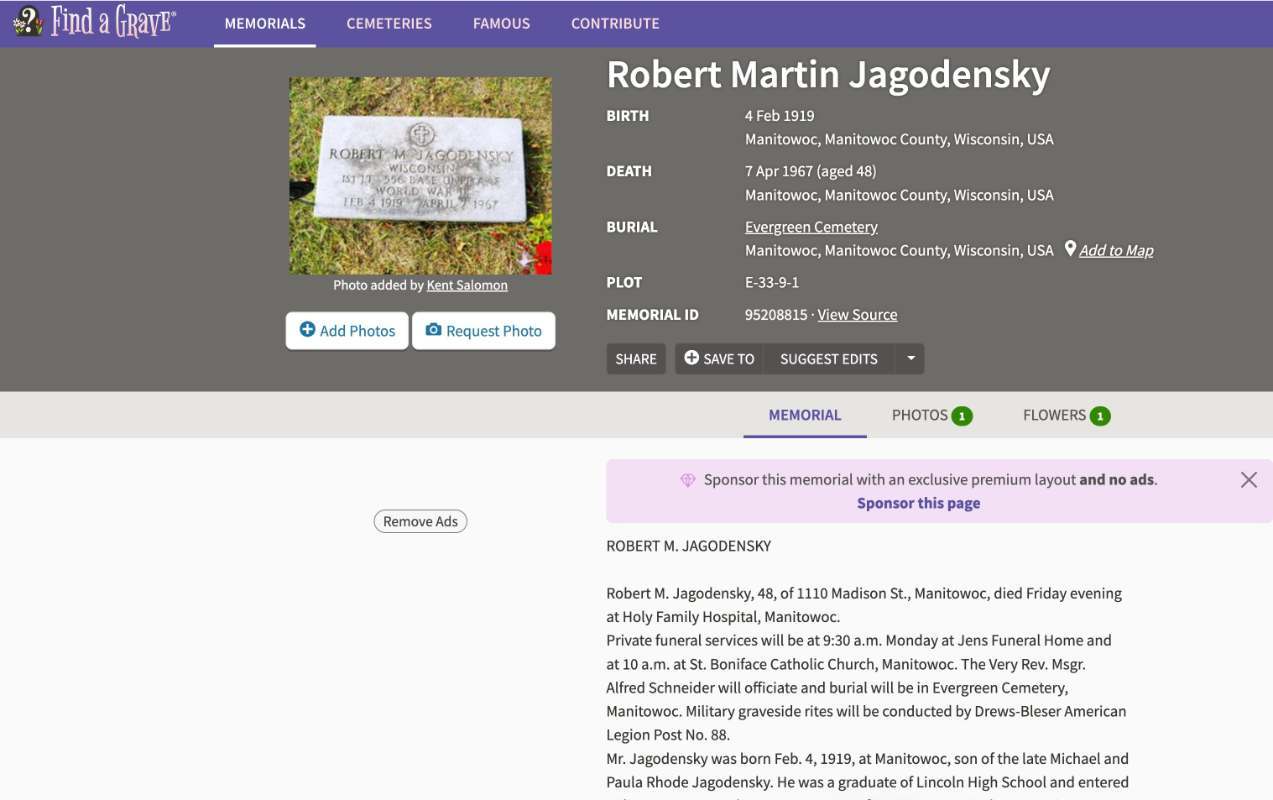Click the Save To button
The width and height of the screenshot is (1273, 800).
pos(719,359)
